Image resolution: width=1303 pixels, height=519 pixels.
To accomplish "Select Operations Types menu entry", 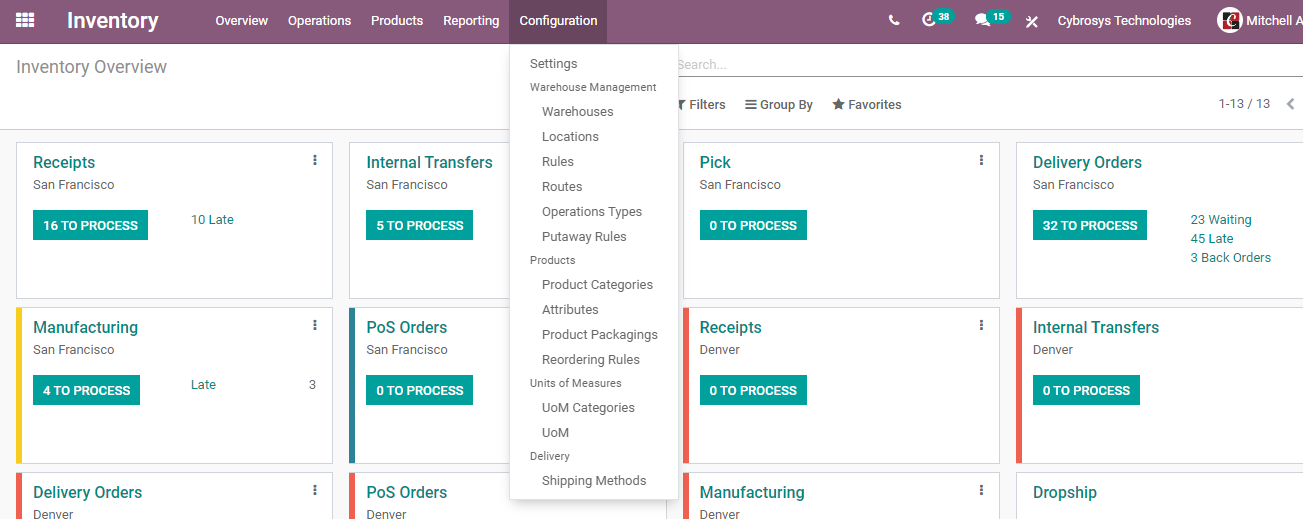I will coord(594,211).
